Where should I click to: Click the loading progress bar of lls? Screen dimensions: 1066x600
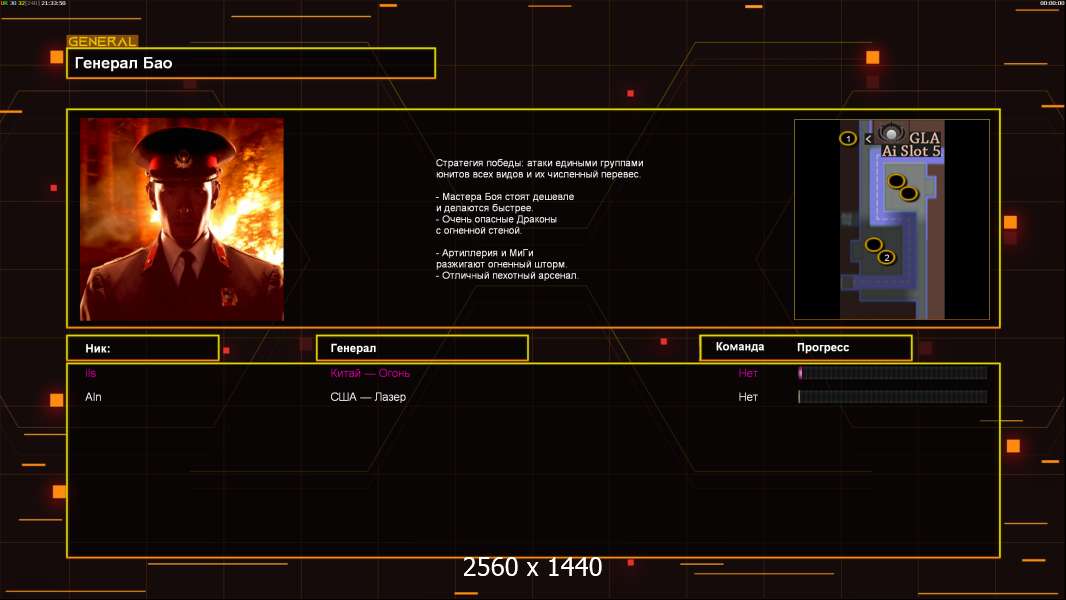pyautogui.click(x=893, y=372)
